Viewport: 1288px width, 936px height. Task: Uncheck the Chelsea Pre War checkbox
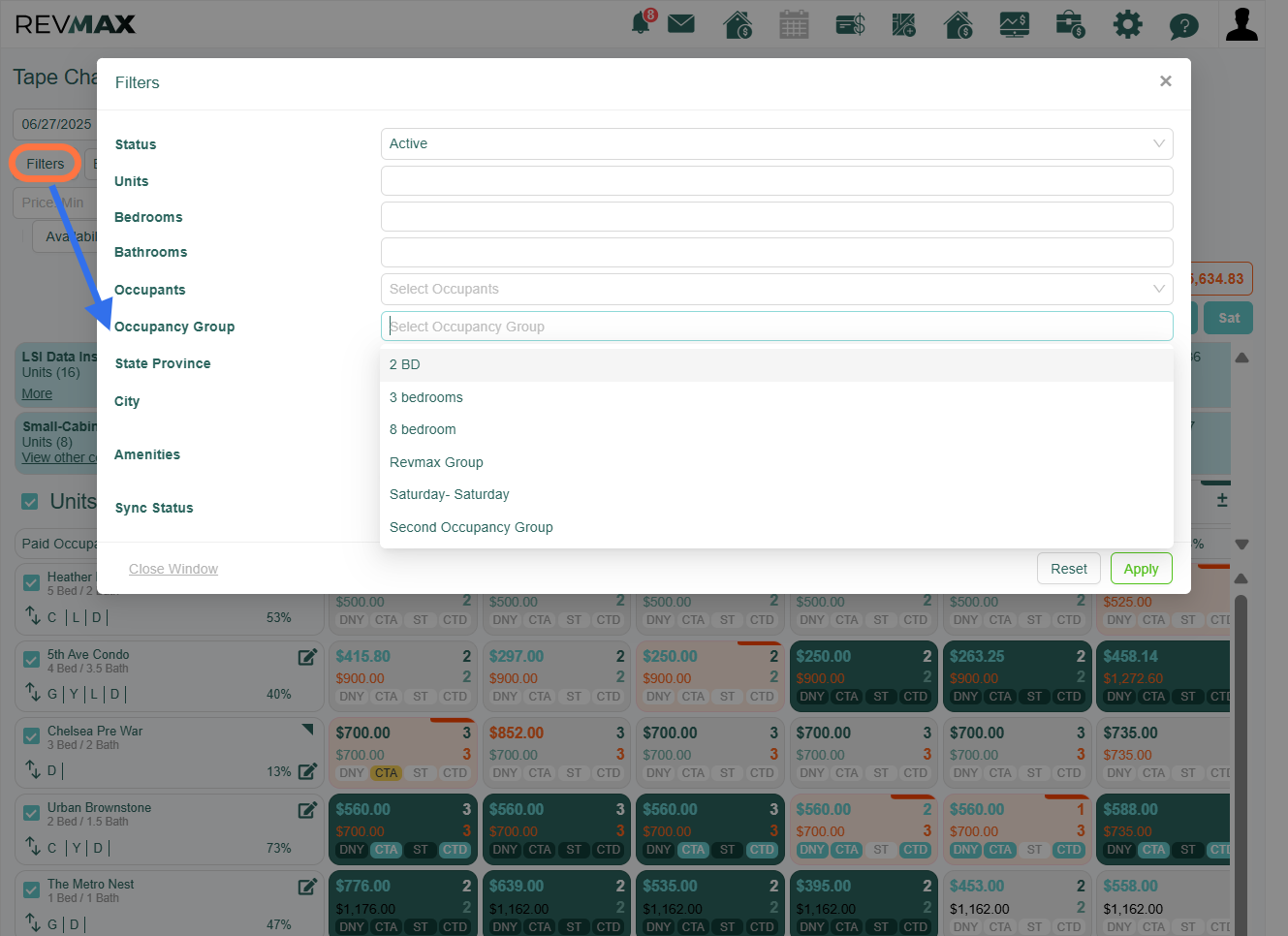pyautogui.click(x=31, y=736)
